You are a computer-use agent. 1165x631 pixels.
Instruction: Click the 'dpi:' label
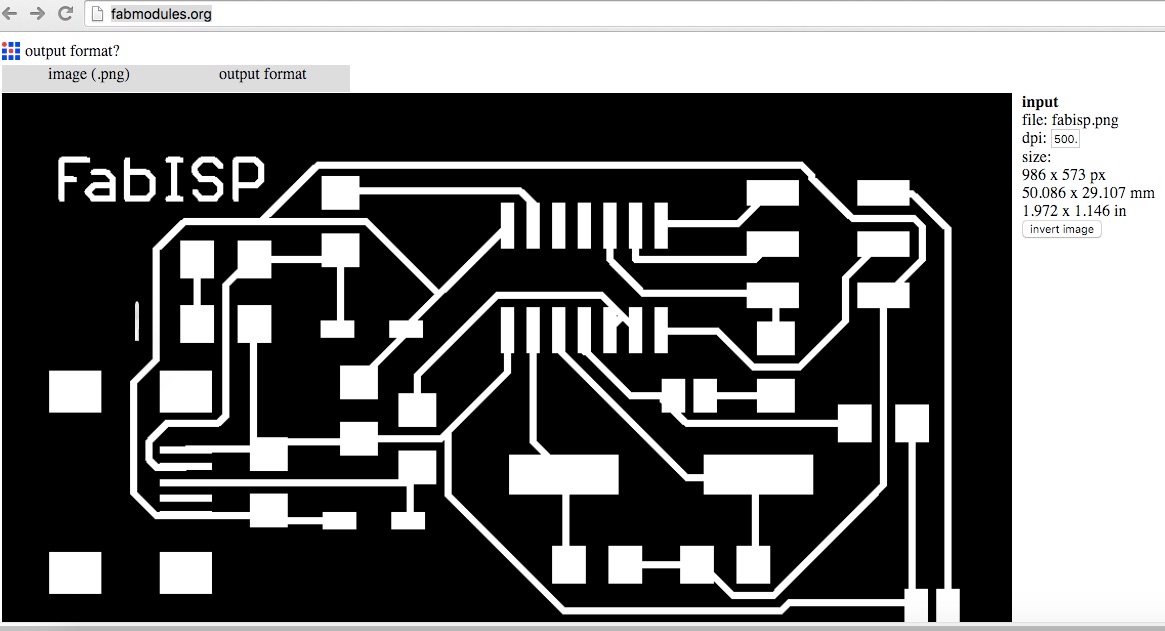[x=1034, y=138]
